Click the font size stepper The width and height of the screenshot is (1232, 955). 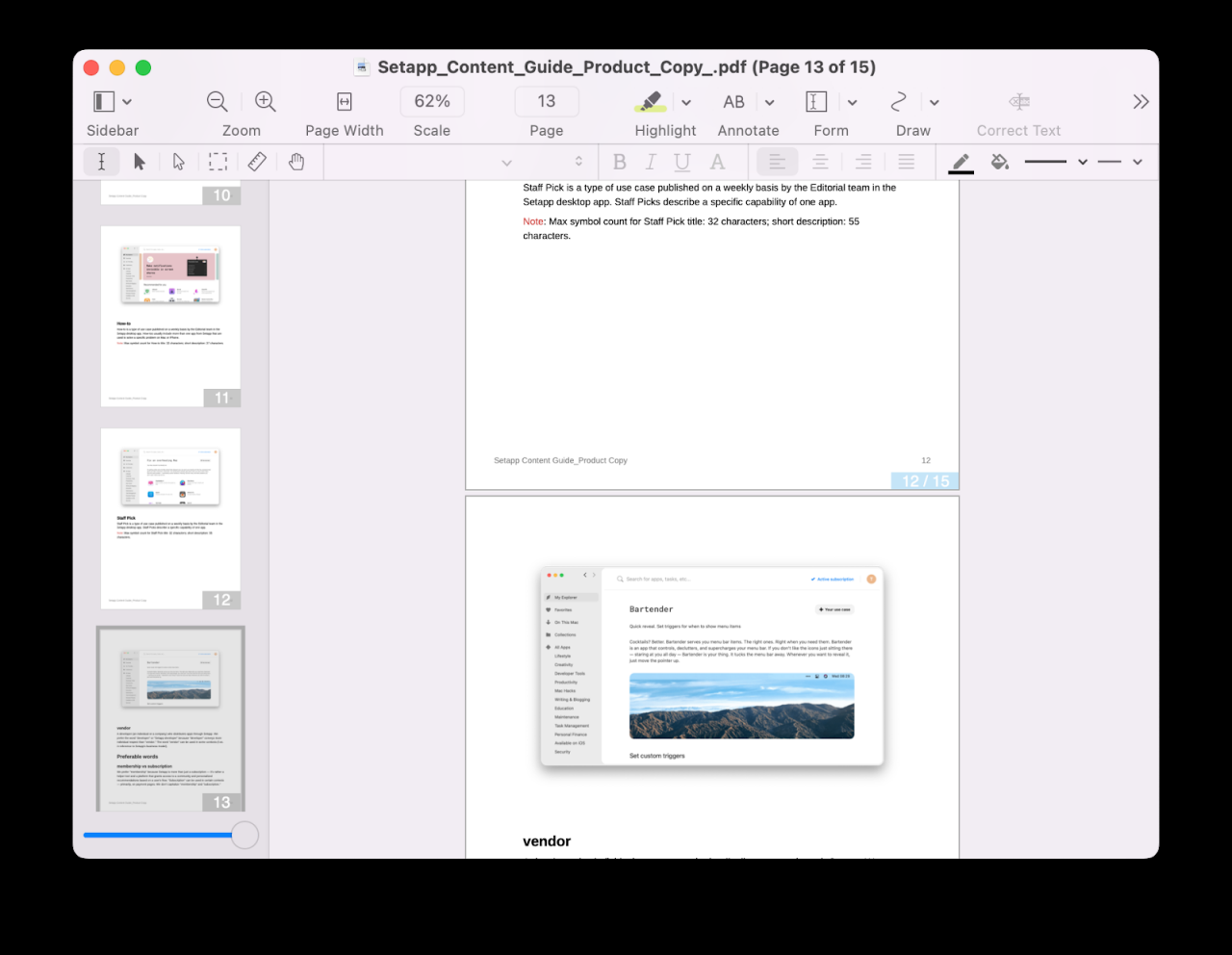point(578,162)
